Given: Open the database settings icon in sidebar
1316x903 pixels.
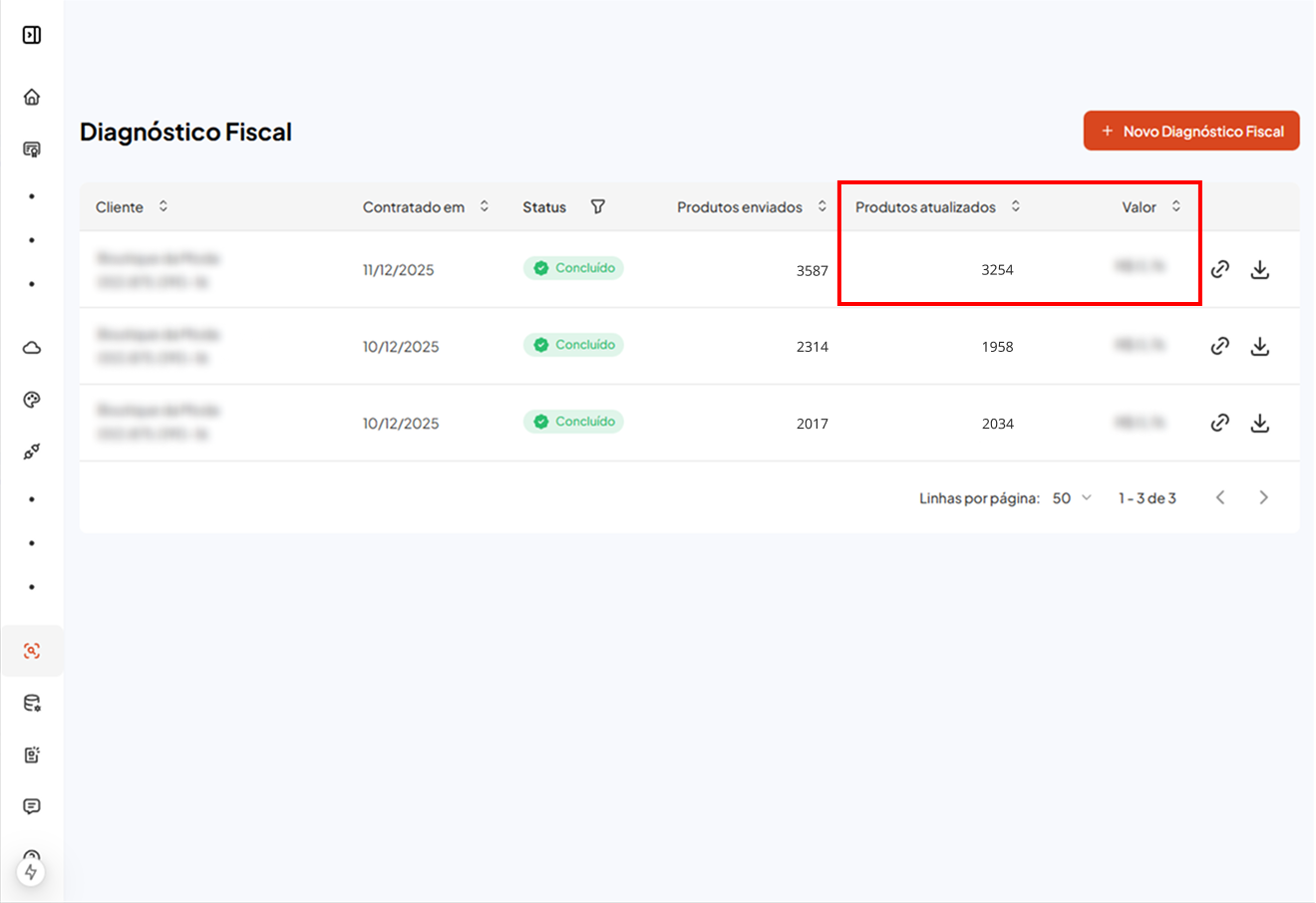Looking at the screenshot, I should point(32,704).
